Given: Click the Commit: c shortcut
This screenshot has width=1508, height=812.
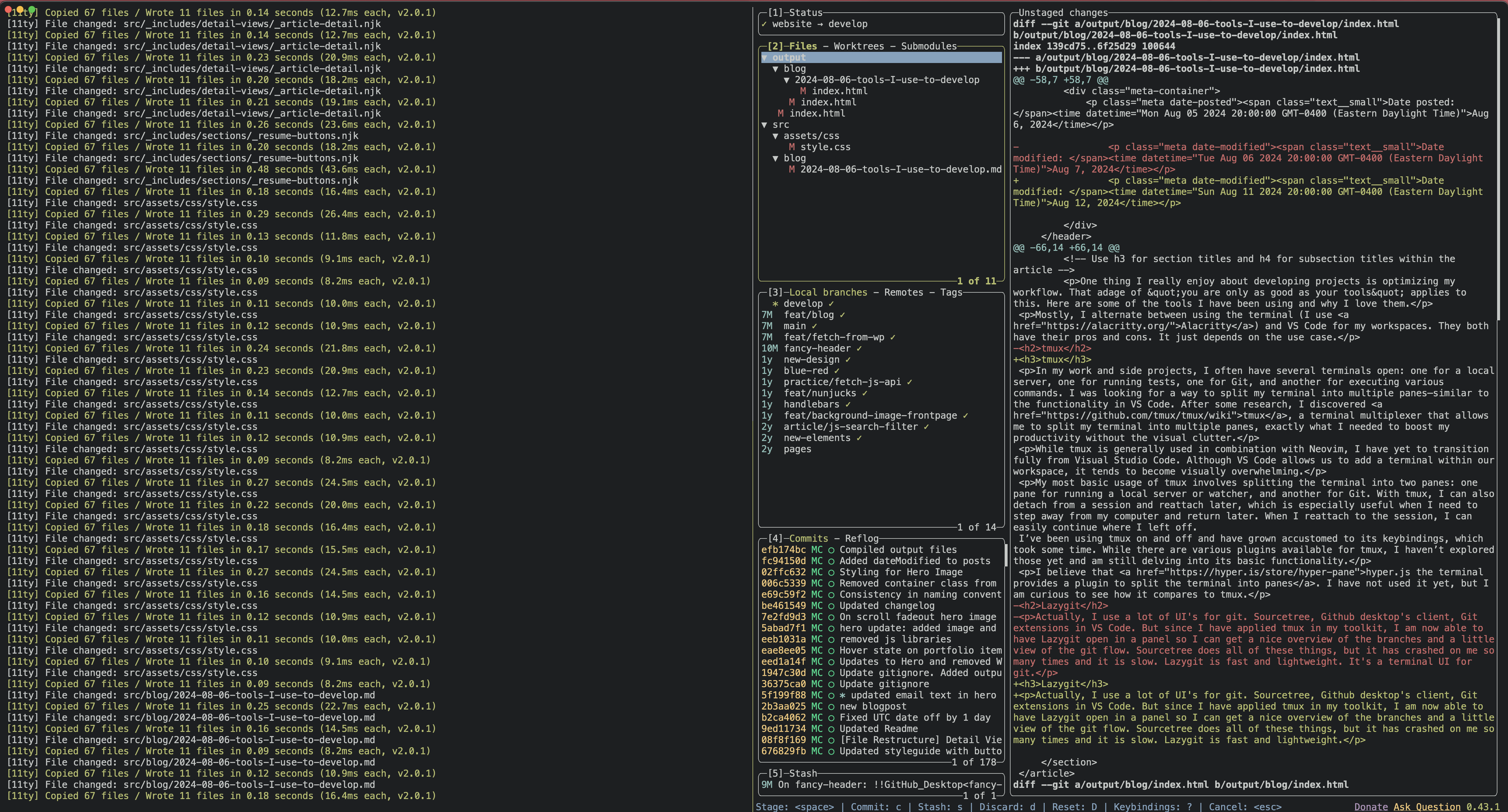Looking at the screenshot, I should [x=876, y=807].
